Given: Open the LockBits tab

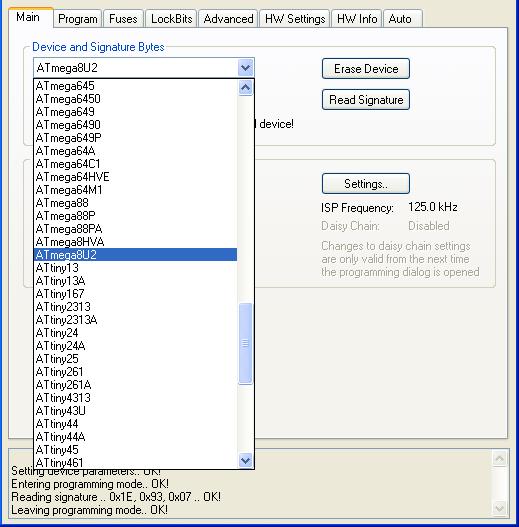Looking at the screenshot, I should tap(171, 19).
